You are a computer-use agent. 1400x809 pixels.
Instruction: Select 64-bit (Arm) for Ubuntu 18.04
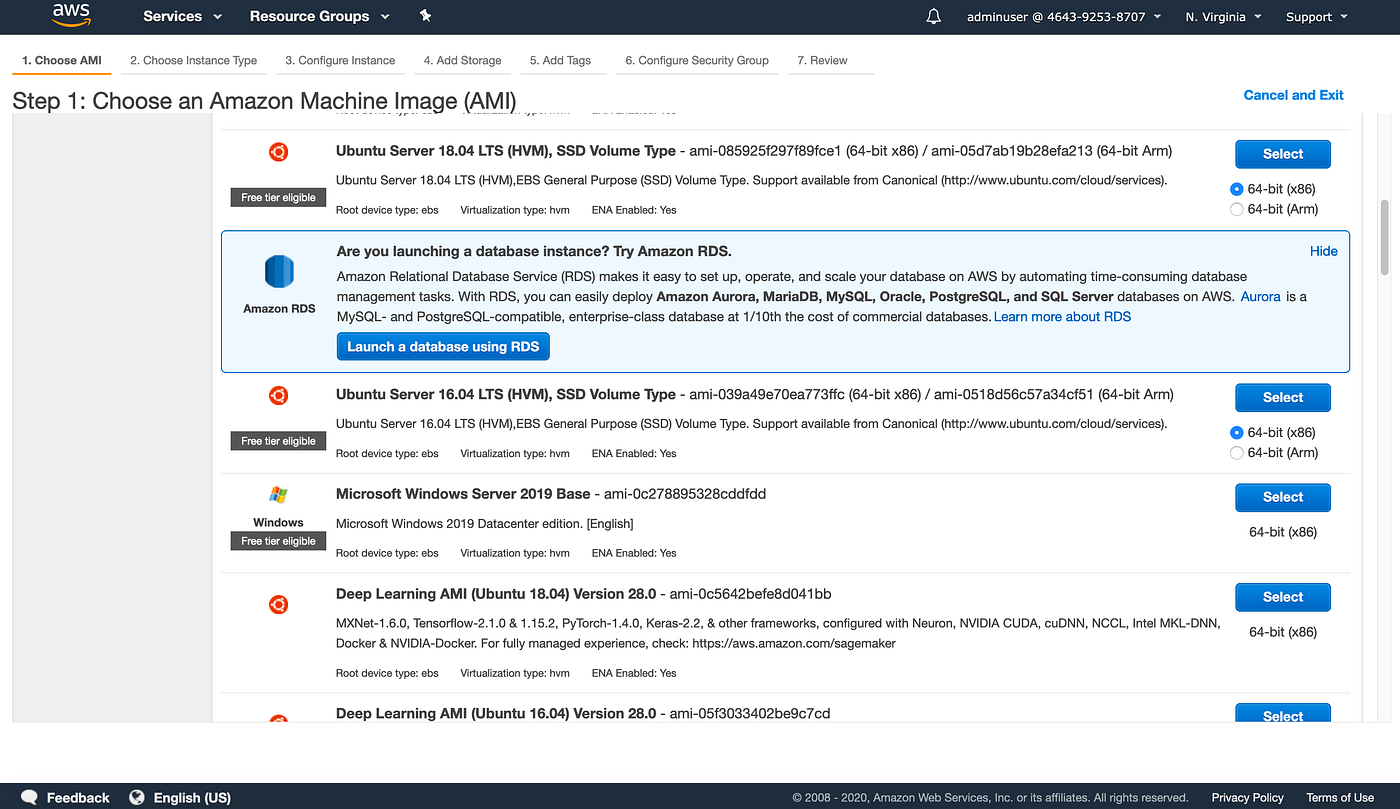tap(1236, 208)
